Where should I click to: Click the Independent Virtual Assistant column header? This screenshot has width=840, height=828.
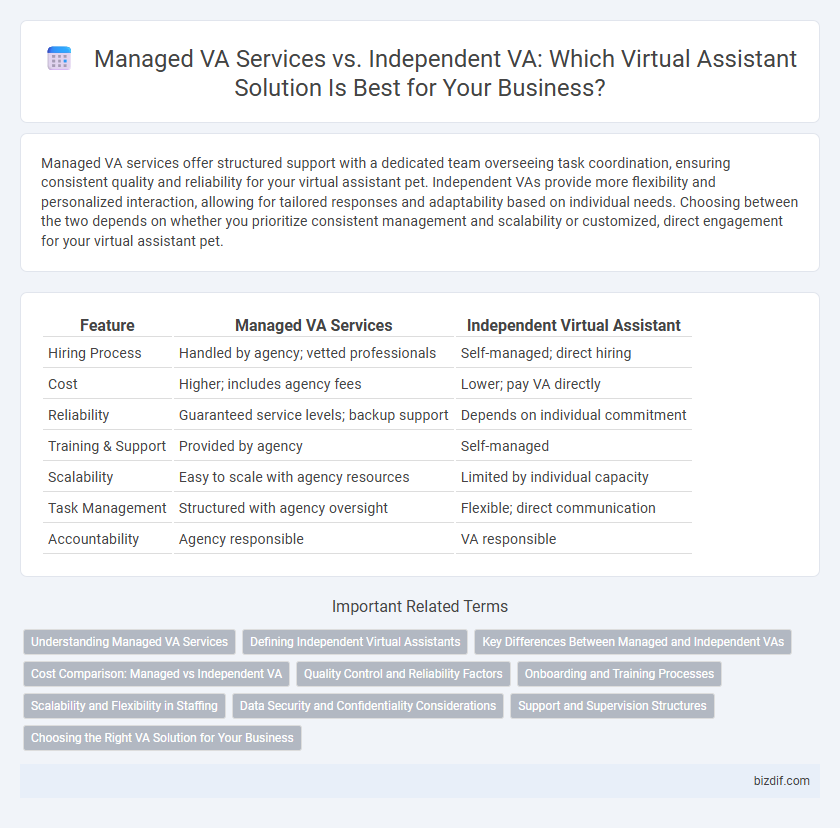click(x=573, y=325)
